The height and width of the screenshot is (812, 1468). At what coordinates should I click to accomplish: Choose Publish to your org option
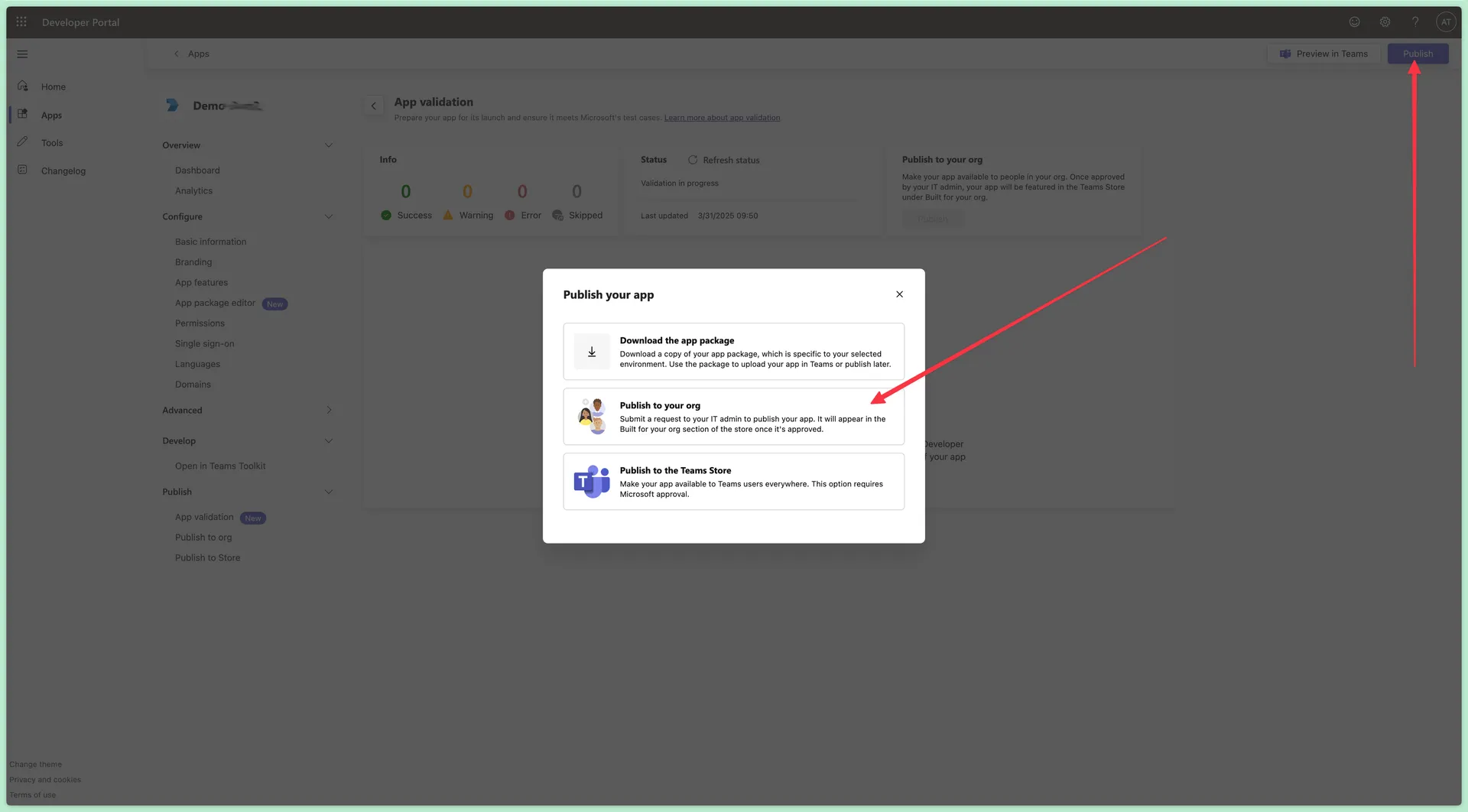[733, 417]
